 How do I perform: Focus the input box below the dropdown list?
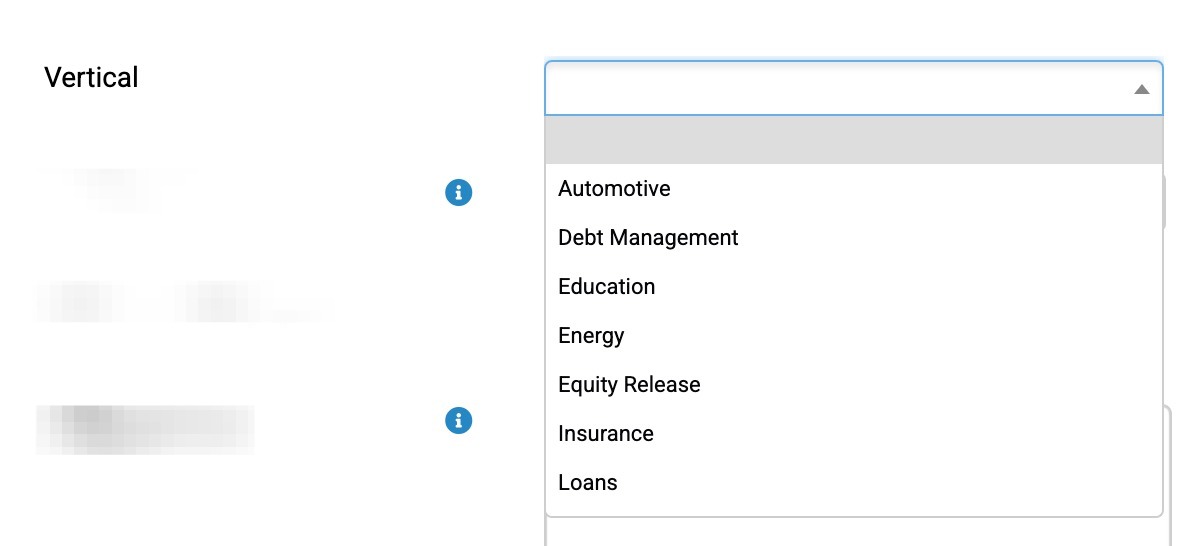click(x=854, y=532)
